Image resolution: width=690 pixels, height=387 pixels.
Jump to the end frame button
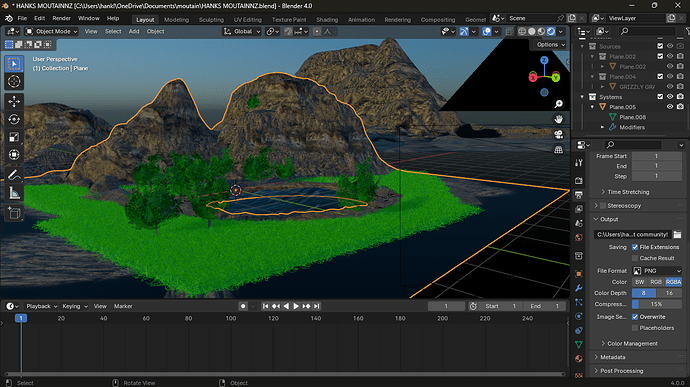click(316, 306)
